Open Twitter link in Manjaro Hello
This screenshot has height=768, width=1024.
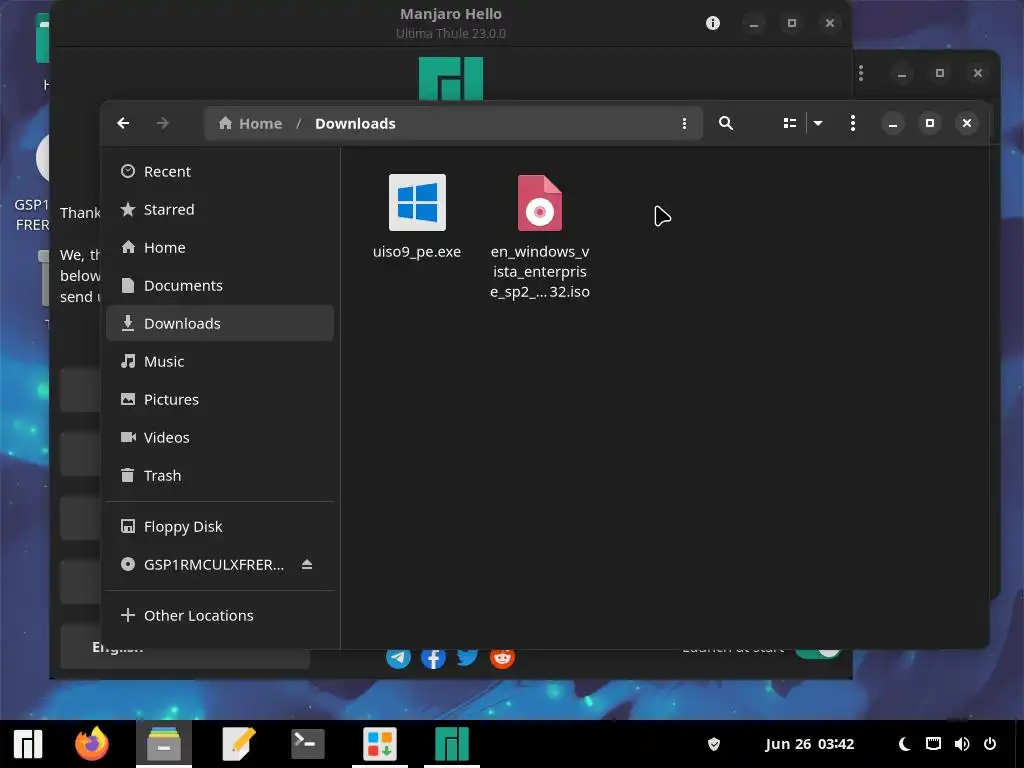pos(468,658)
